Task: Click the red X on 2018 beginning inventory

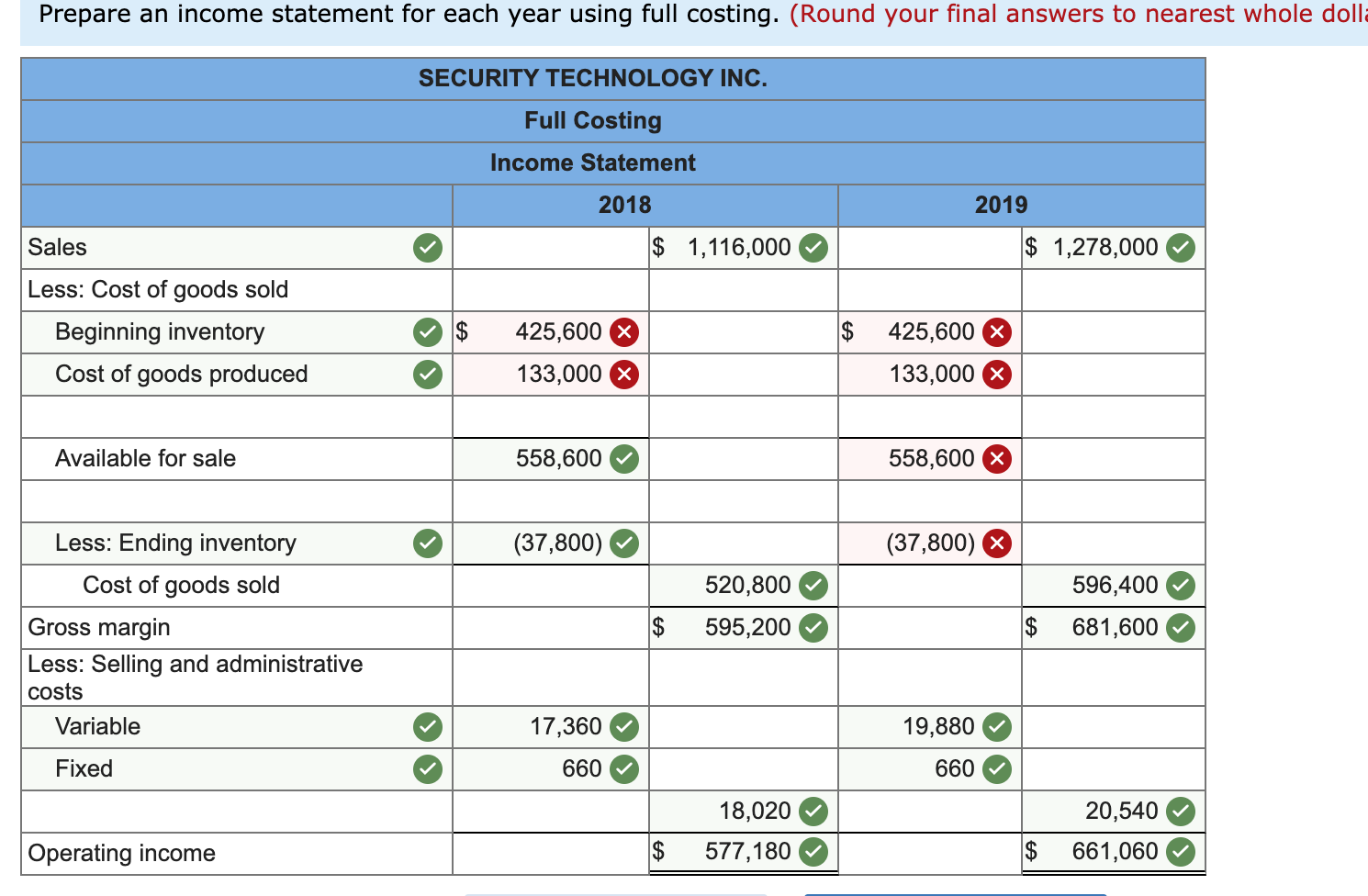Action: 624,331
